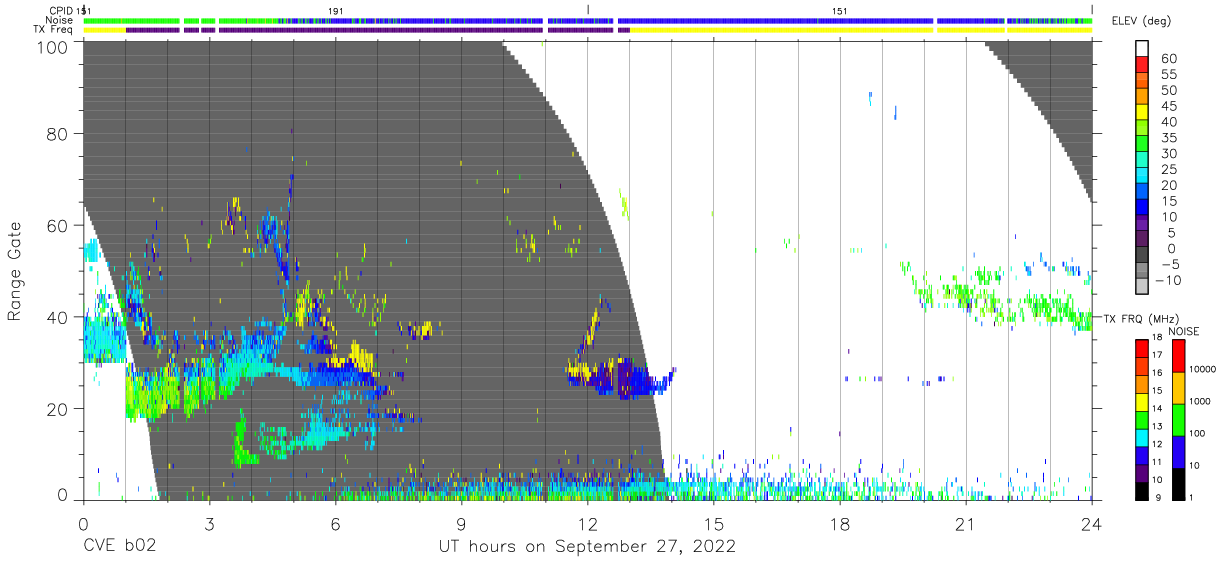
Task: Click the UT hours on September 27, 2022 title
Action: click(x=587, y=546)
